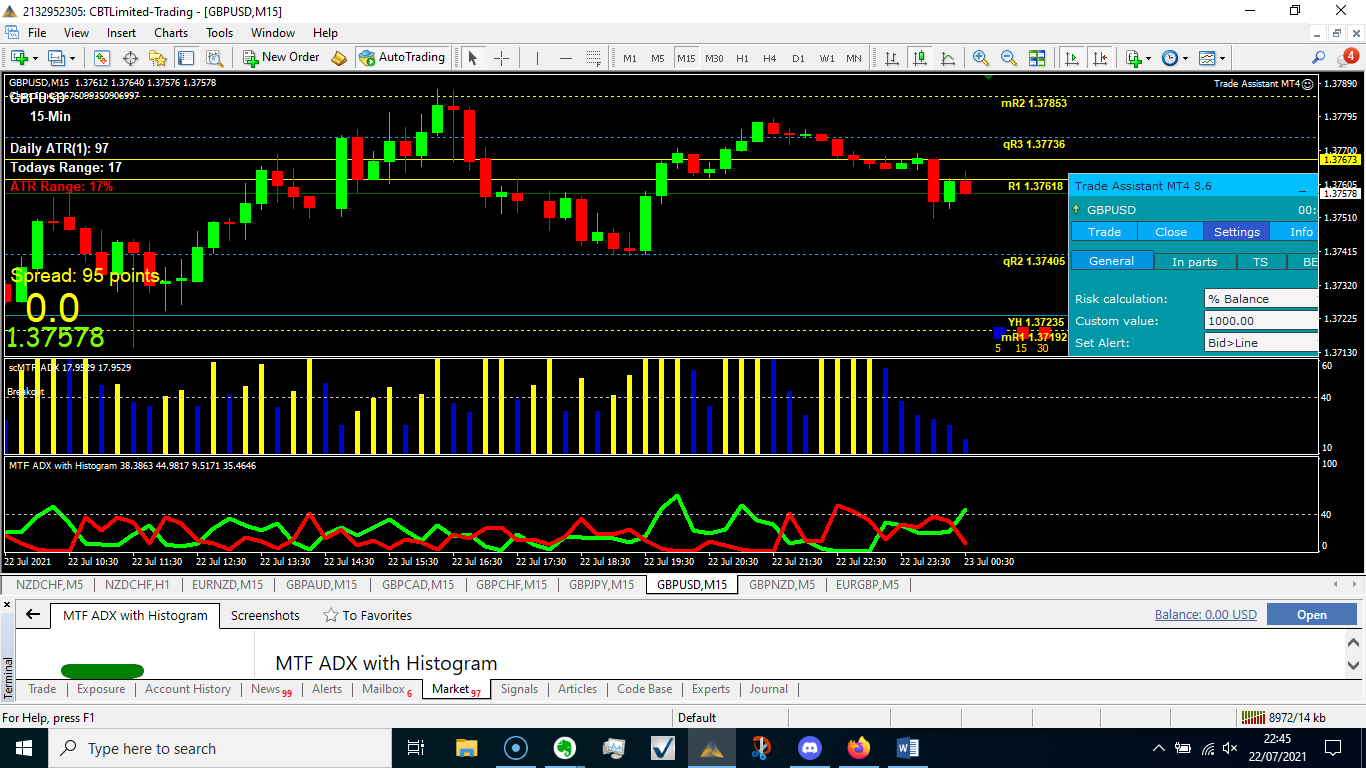Image resolution: width=1366 pixels, height=768 pixels.
Task: Toggle the Terminal panel toolbar icon
Action: (186, 58)
